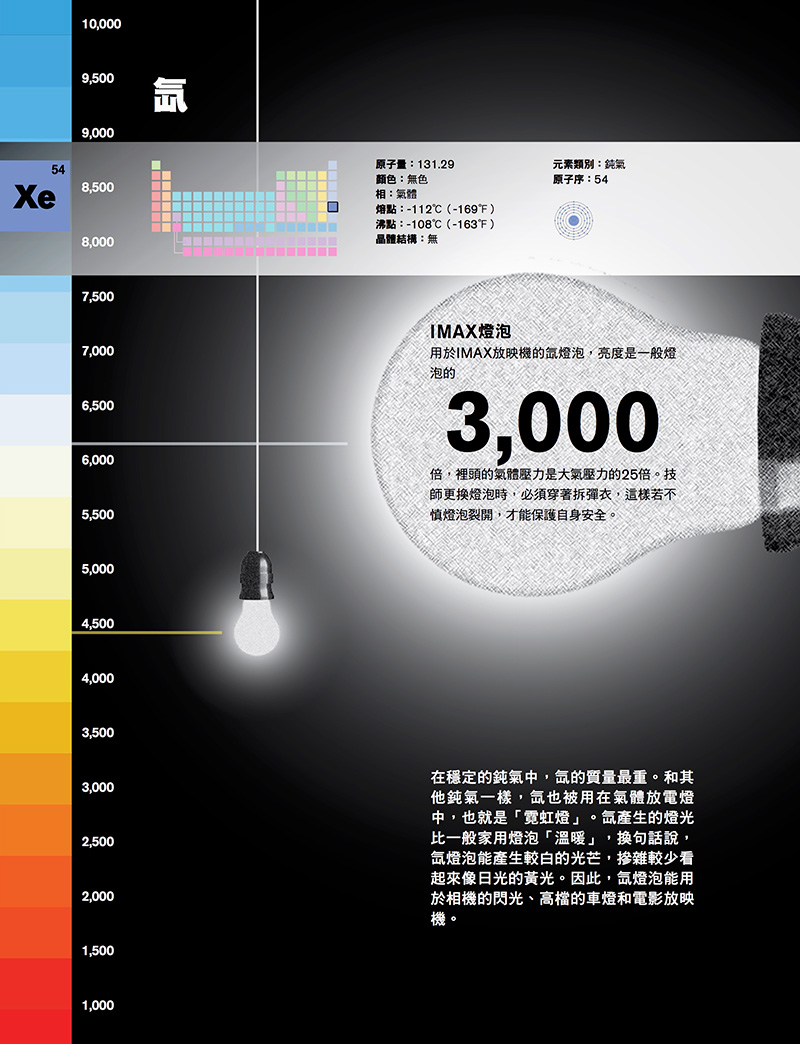Open the mini periodic table thumbnail
This screenshot has height=1044, width=800.
tap(245, 208)
